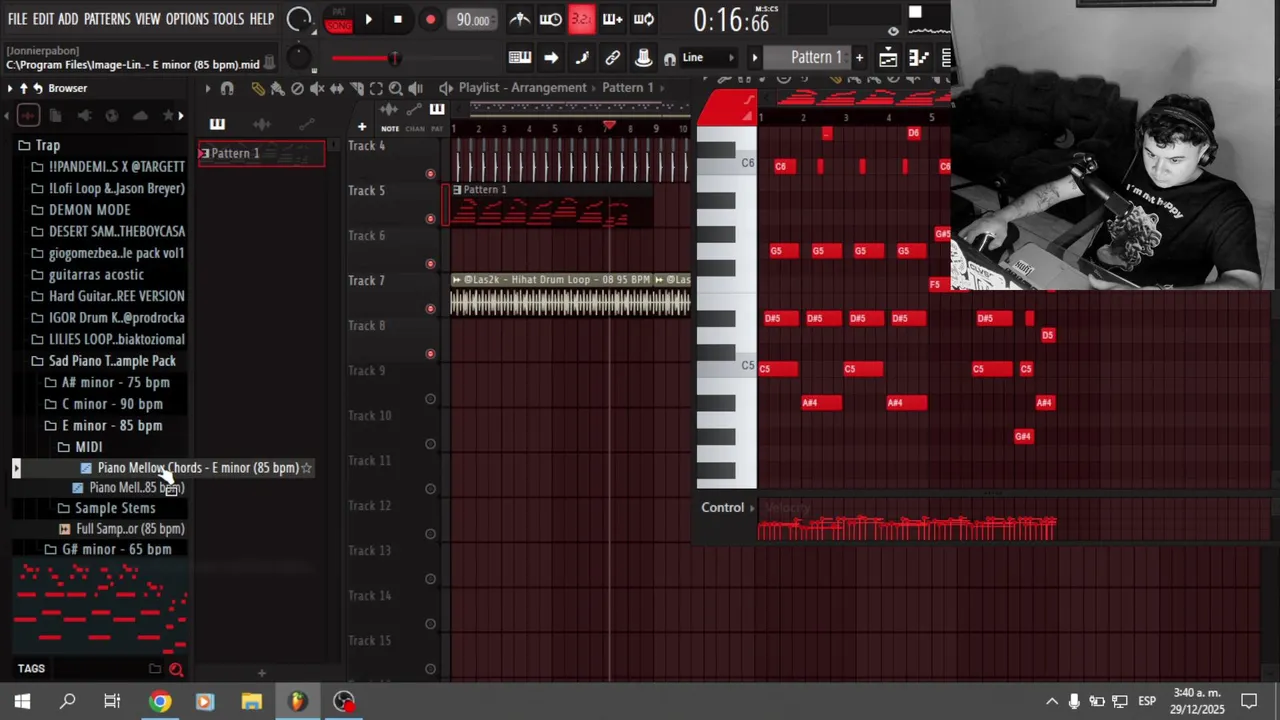Toggle the 3.2.1 countdown before recording
This screenshot has width=1280, height=720.
tap(581, 19)
